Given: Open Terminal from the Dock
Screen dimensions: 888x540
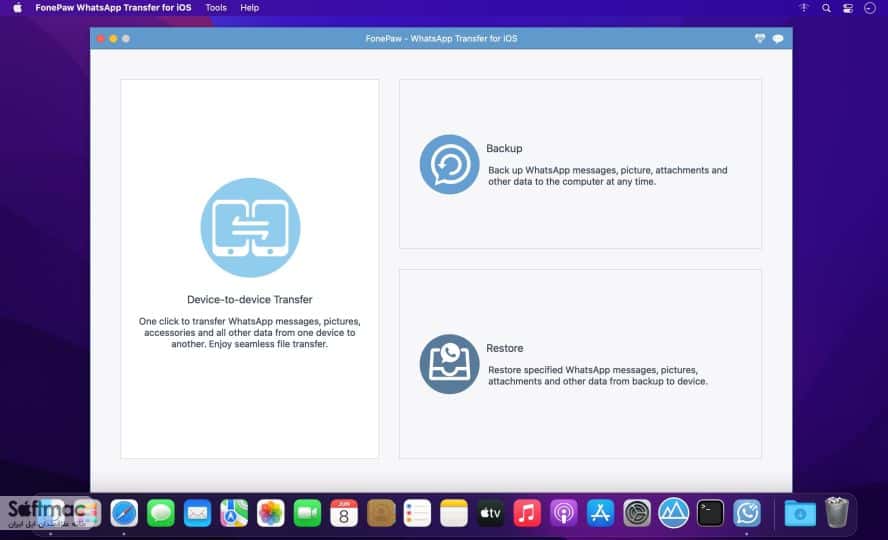Looking at the screenshot, I should click(x=710, y=513).
